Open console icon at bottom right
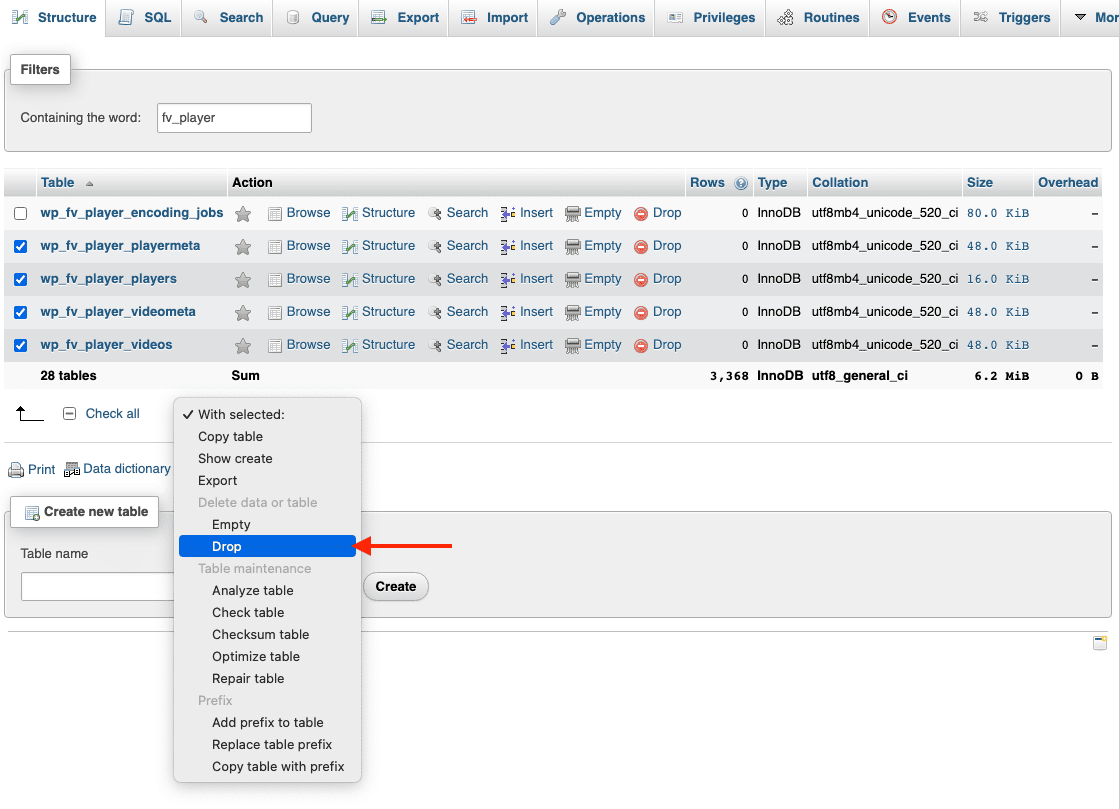 click(1100, 643)
